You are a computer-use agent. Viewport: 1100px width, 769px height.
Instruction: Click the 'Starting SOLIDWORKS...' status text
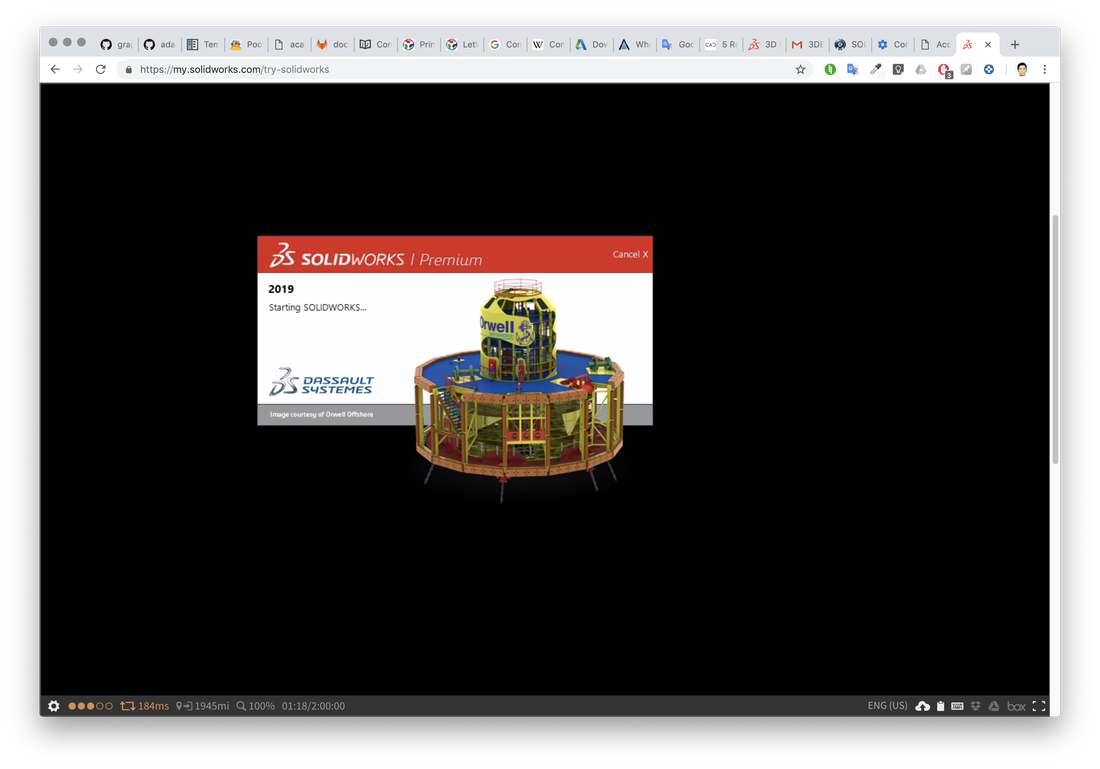tap(317, 307)
